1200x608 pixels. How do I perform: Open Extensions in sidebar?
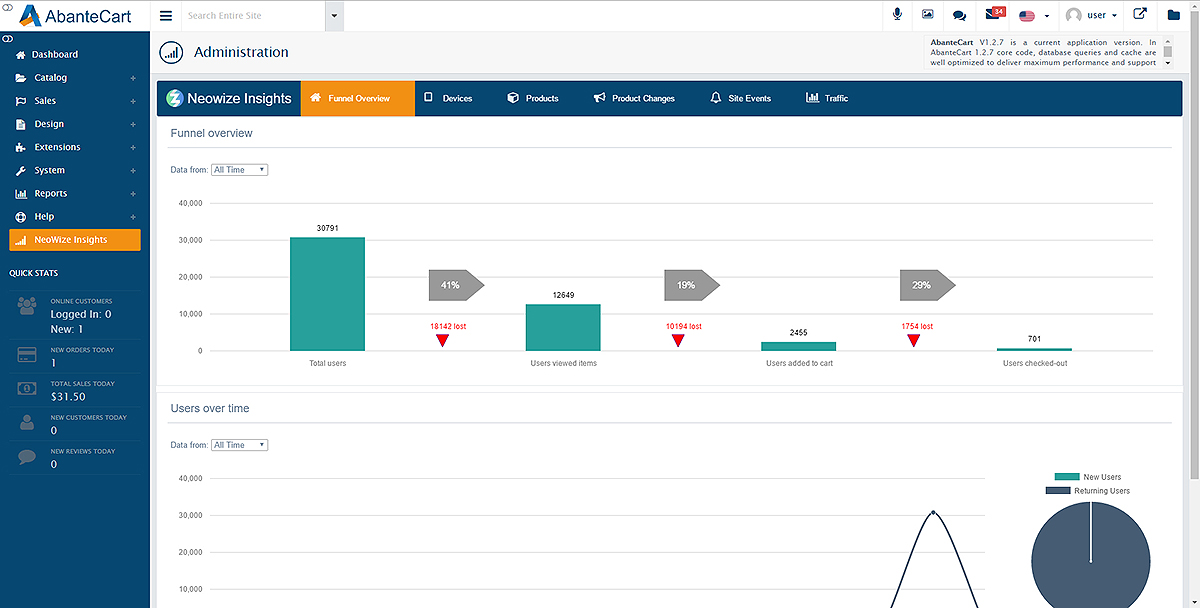tap(75, 147)
